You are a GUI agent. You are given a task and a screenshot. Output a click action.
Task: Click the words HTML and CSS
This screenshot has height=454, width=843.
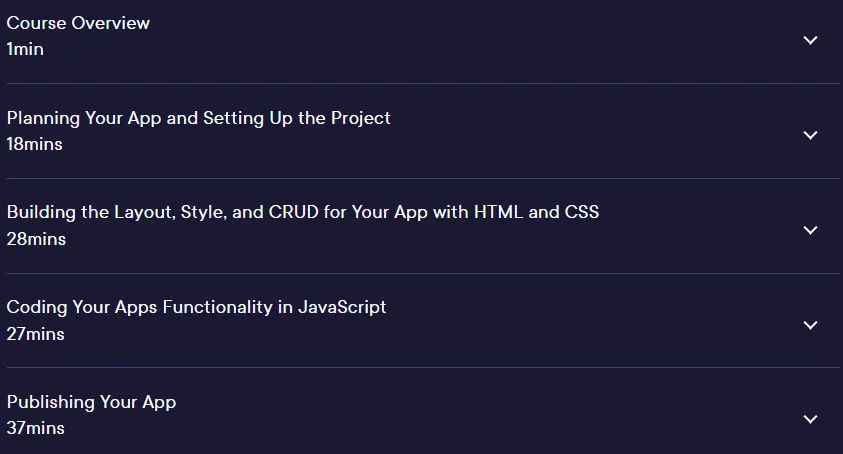[536, 212]
